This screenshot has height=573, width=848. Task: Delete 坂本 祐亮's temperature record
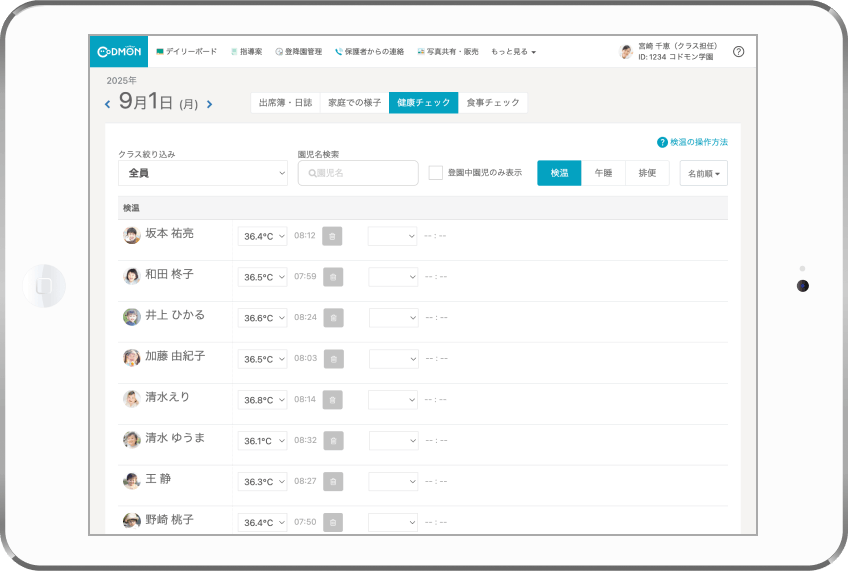pyautogui.click(x=333, y=236)
